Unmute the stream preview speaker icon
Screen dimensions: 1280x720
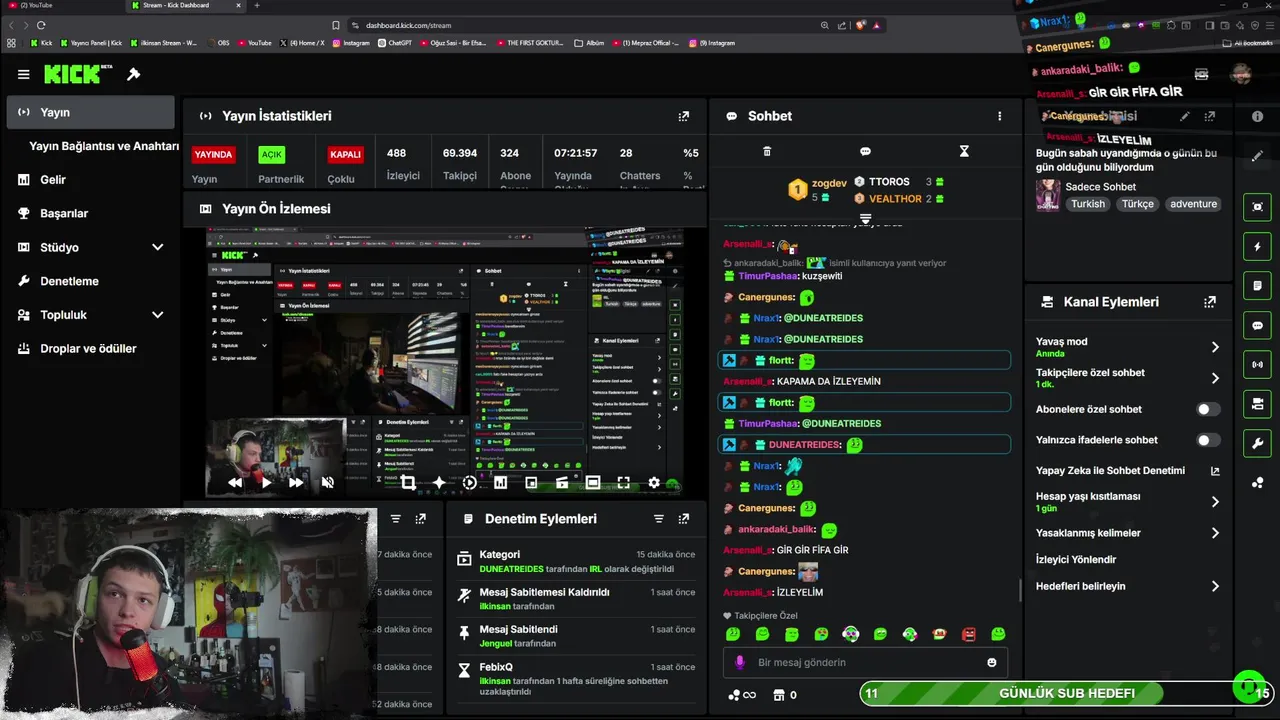coord(327,482)
